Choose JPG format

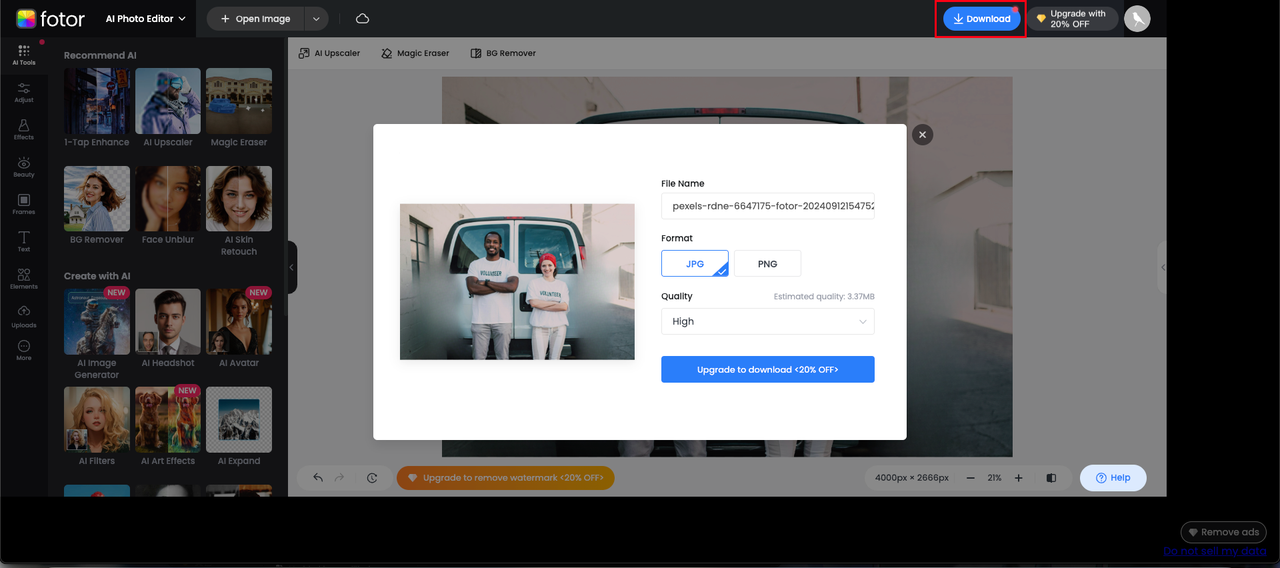coord(695,264)
